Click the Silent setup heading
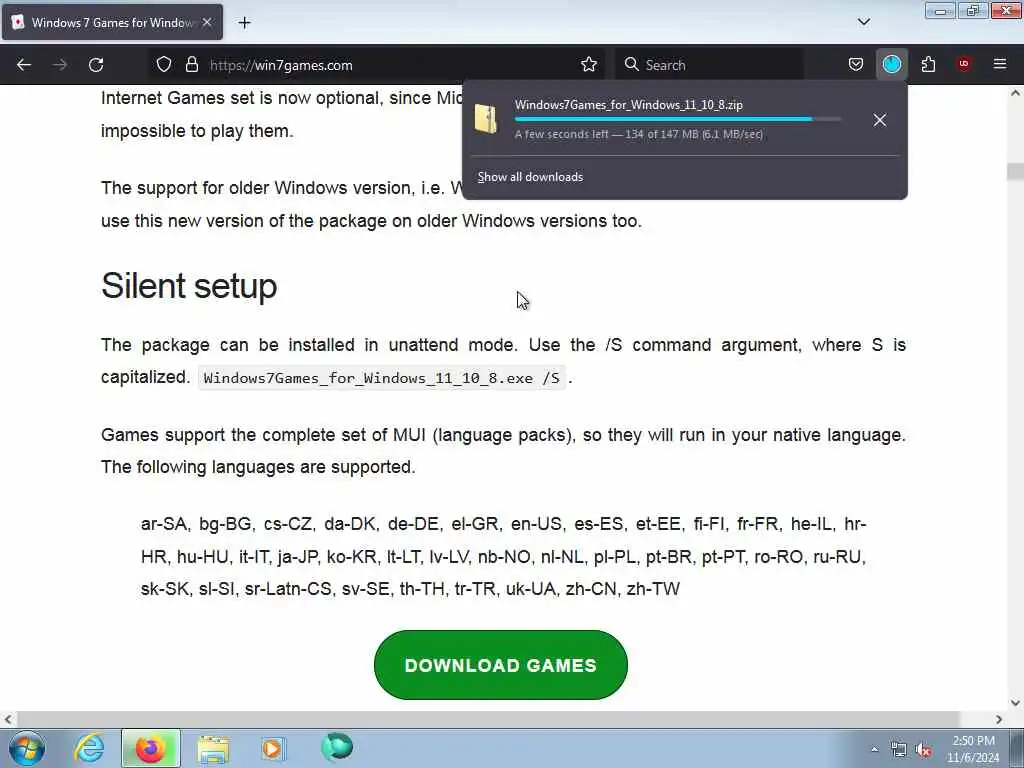Image resolution: width=1024 pixels, height=768 pixels. [189, 286]
